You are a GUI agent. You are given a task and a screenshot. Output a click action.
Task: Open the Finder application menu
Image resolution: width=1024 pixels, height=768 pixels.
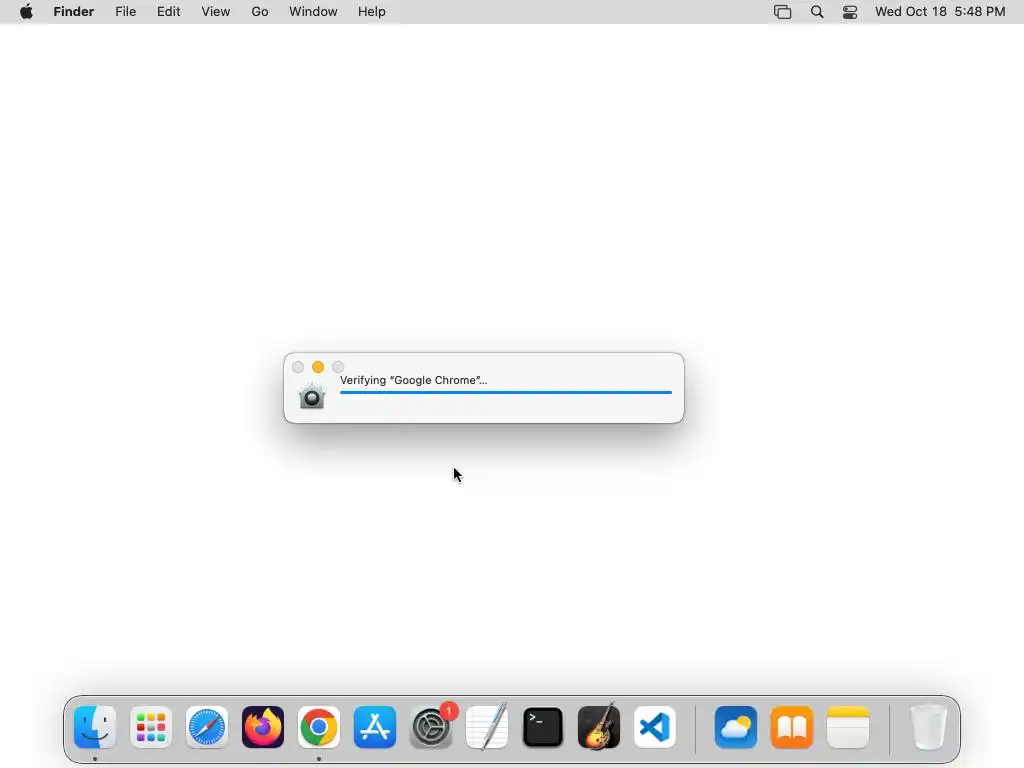coord(74,12)
